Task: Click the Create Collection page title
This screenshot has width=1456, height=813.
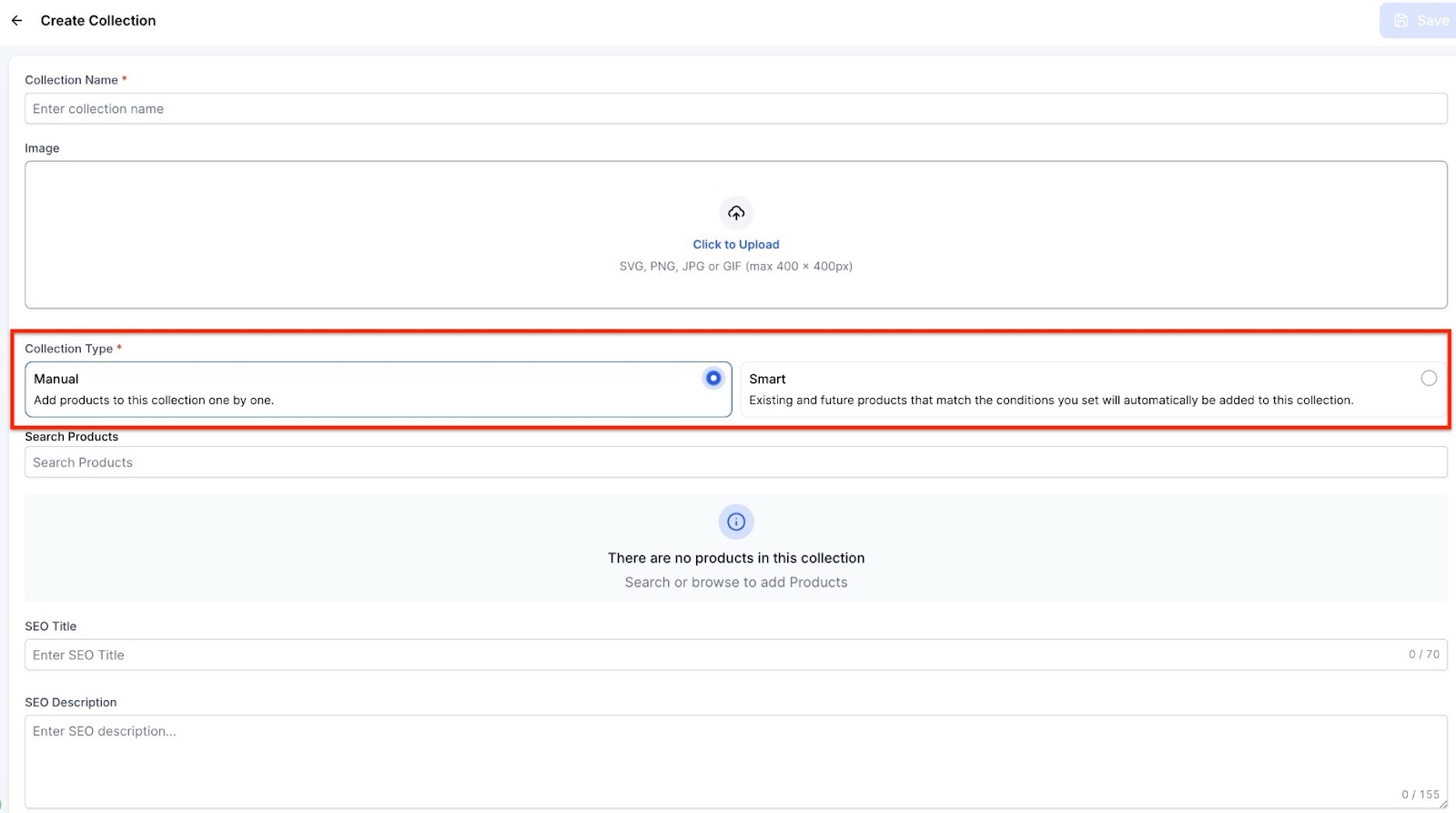Action: [x=98, y=20]
